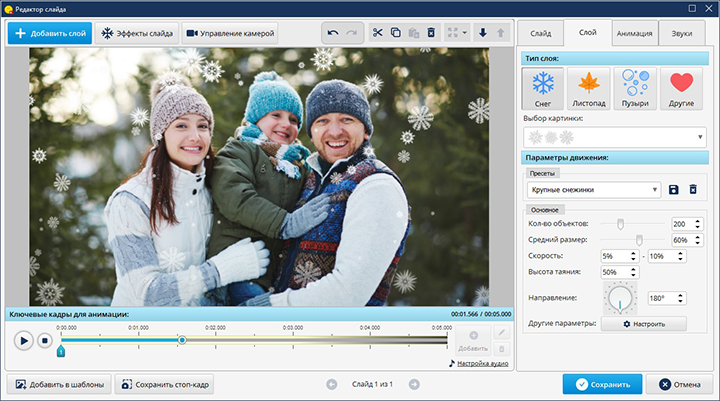Open the fit-size dropdown arrow in toolbar
The width and height of the screenshot is (720, 401).
tap(465, 33)
